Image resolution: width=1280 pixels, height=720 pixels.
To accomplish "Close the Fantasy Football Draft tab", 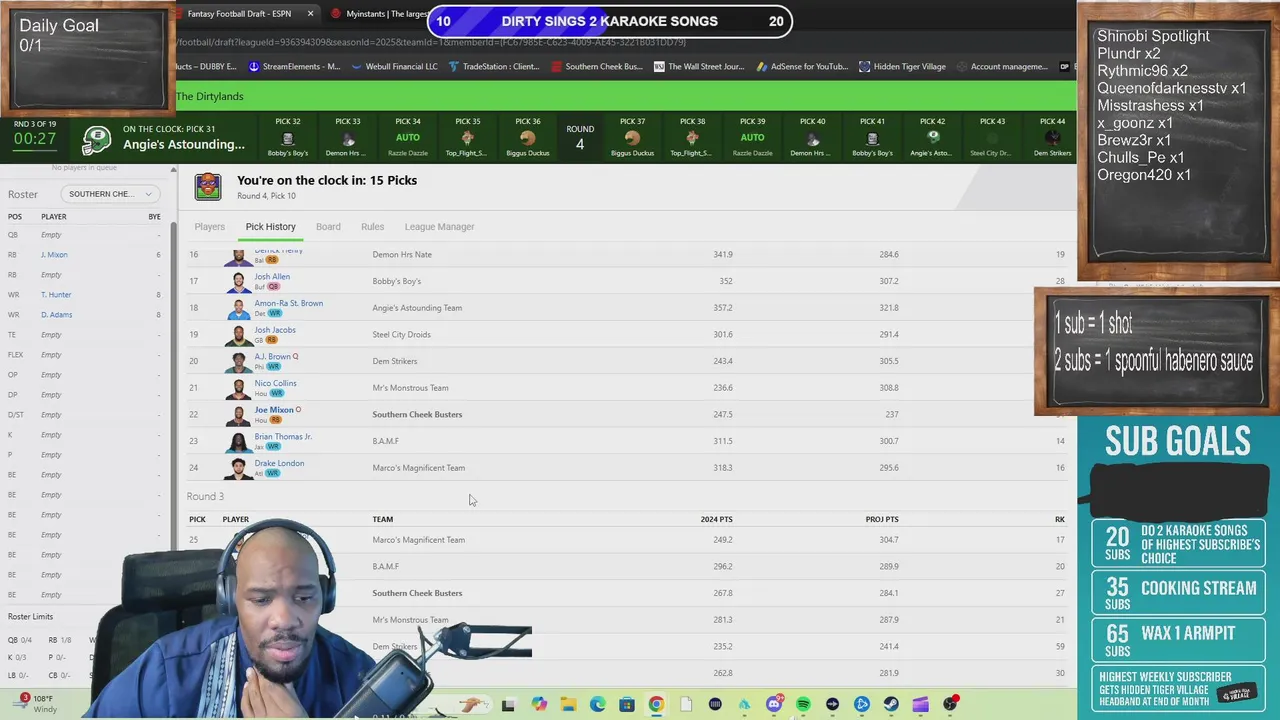I will pos(310,14).
